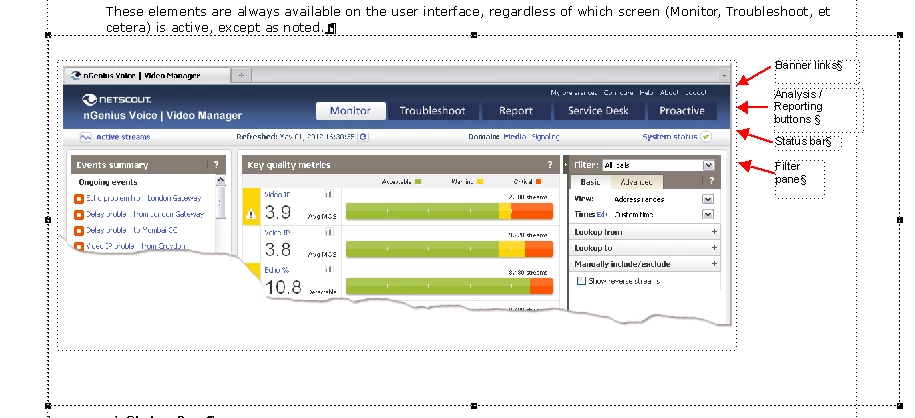
Task: Click the chart icon next to Video IP
Action: pos(329,195)
